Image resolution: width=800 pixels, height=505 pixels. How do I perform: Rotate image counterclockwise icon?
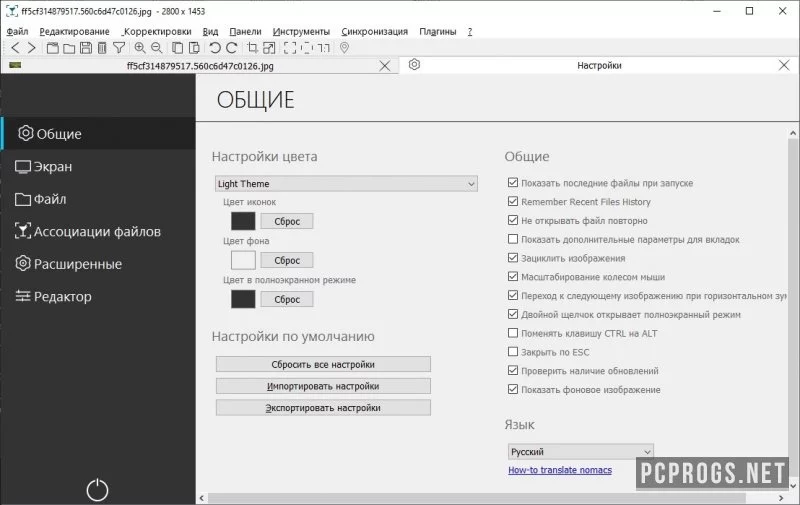click(215, 48)
